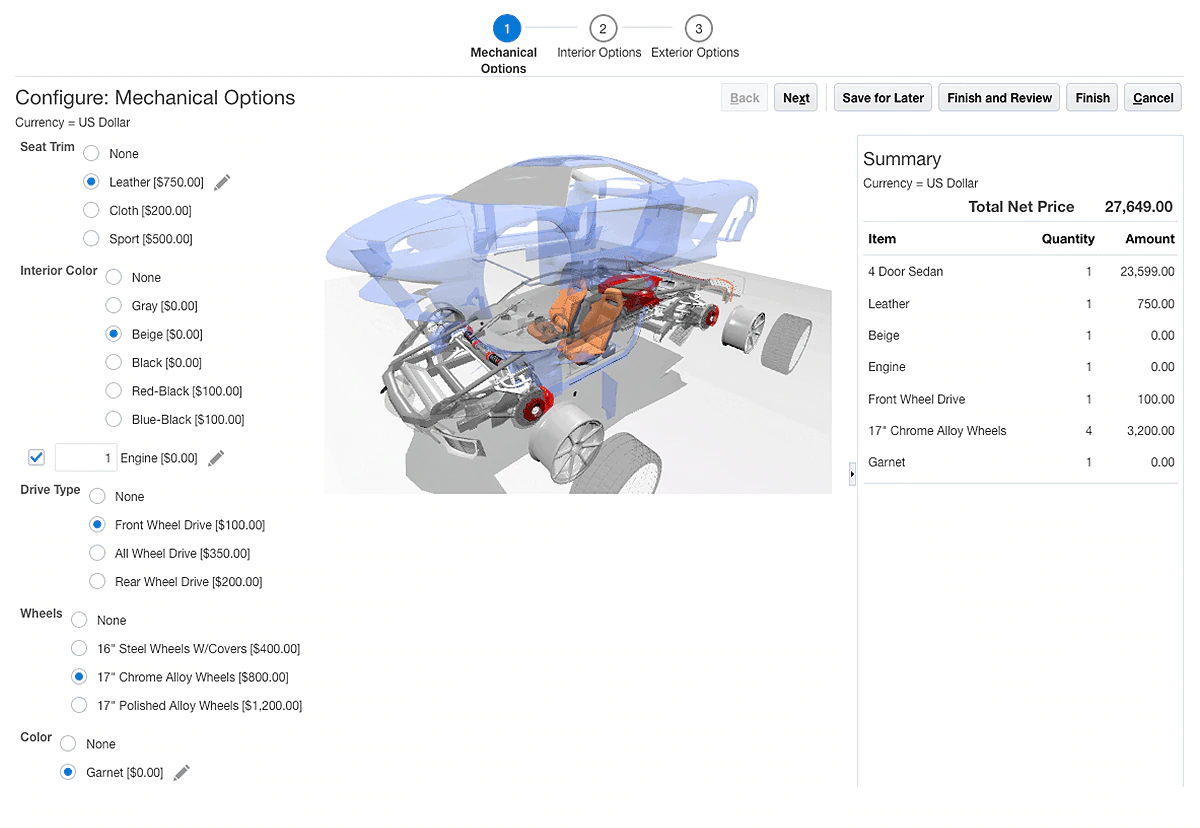Click the Next button
This screenshot has width=1200, height=828.
(x=796, y=98)
